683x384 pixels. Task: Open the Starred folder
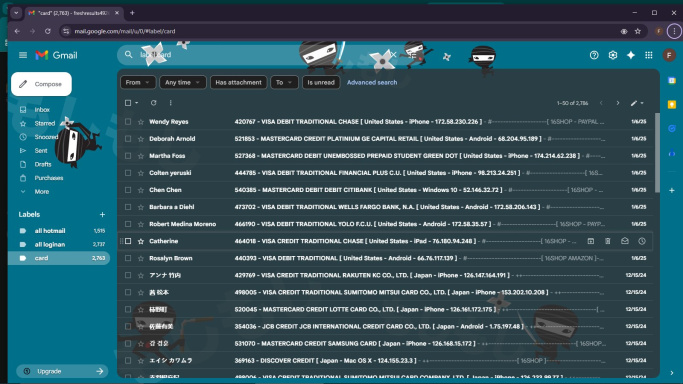(x=45, y=124)
